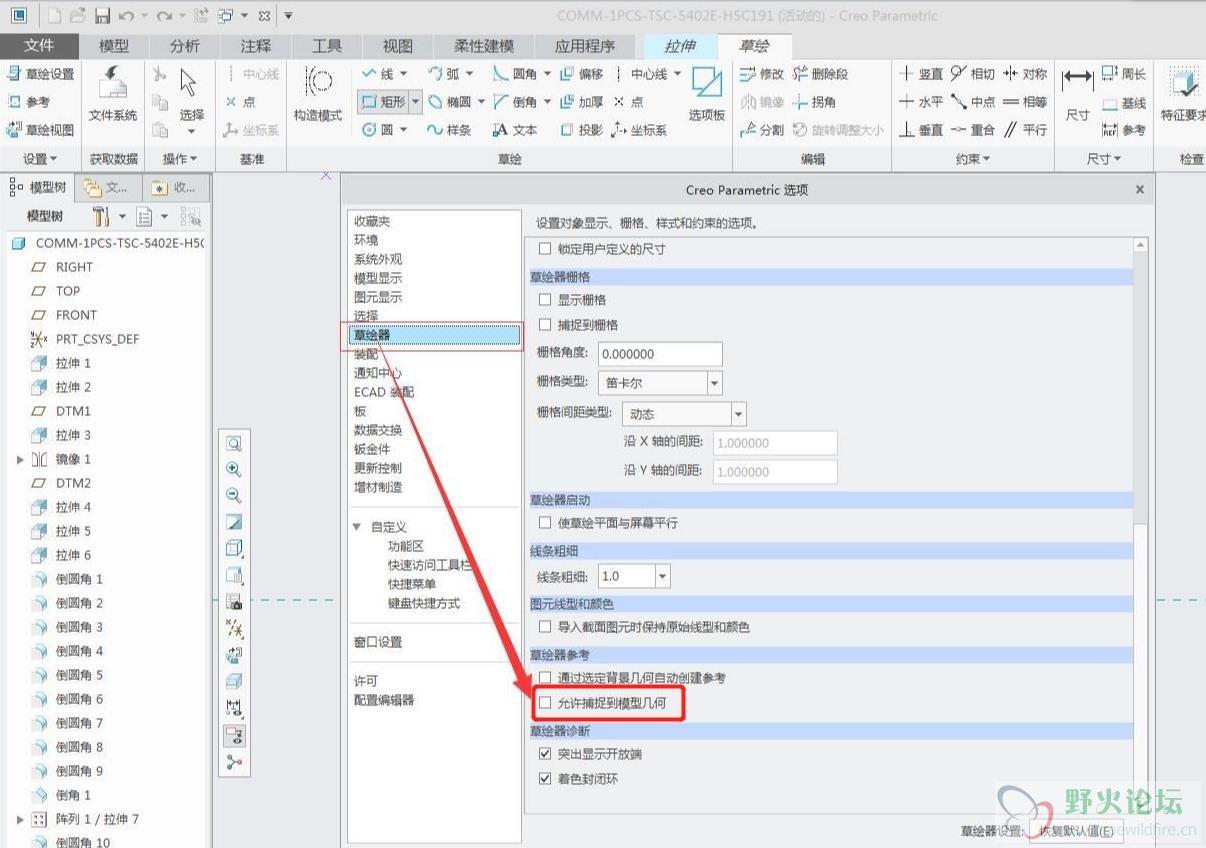Insert Text (文本) in sketch
This screenshot has width=1206, height=848.
click(x=515, y=130)
